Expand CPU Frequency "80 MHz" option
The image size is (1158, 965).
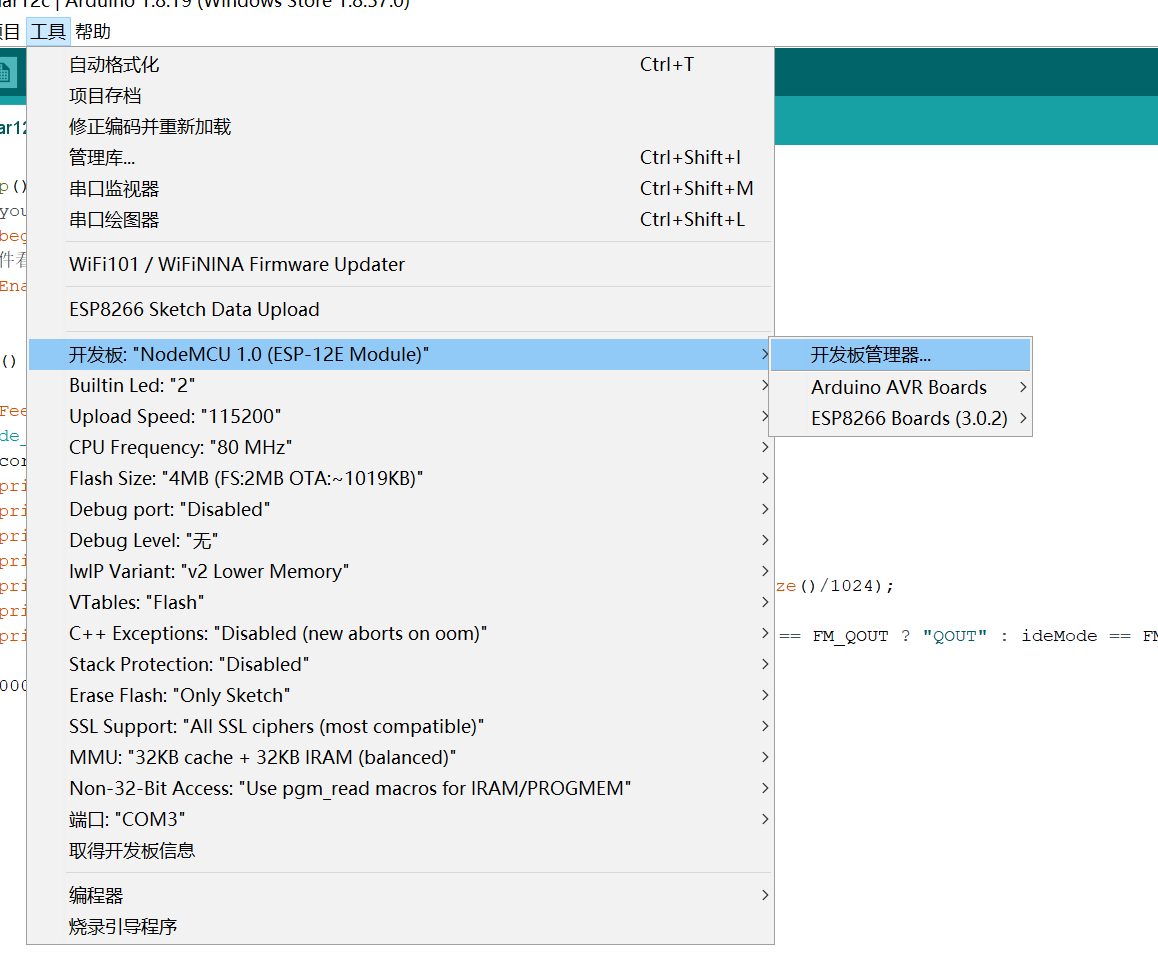(400, 447)
